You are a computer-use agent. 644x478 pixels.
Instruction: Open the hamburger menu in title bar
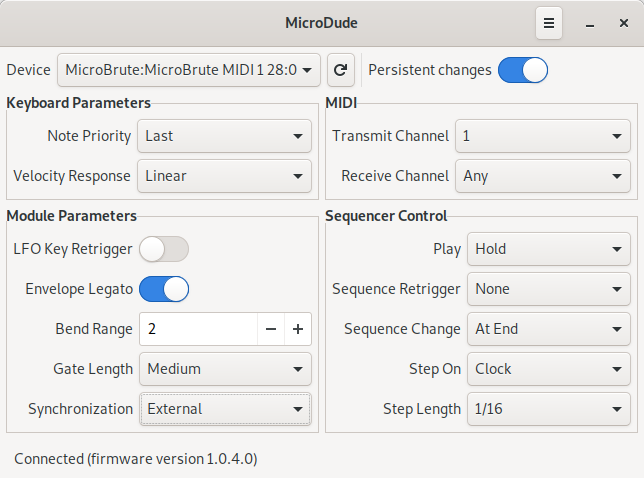point(549,23)
